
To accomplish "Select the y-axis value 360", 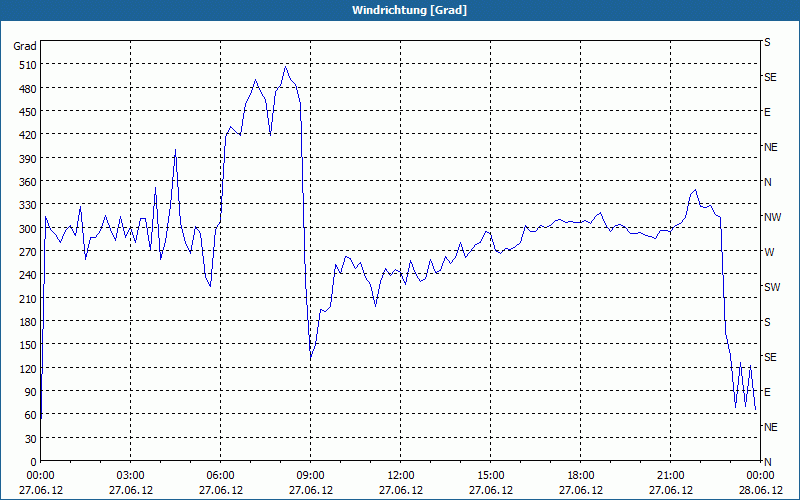I will tap(28, 182).
